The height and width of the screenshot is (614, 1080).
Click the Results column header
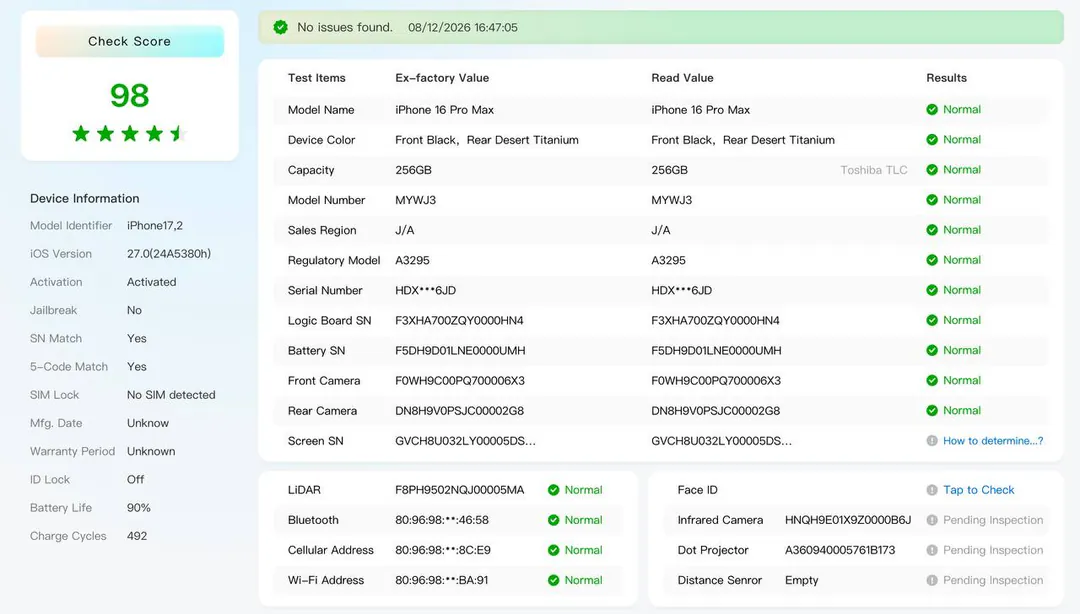946,78
